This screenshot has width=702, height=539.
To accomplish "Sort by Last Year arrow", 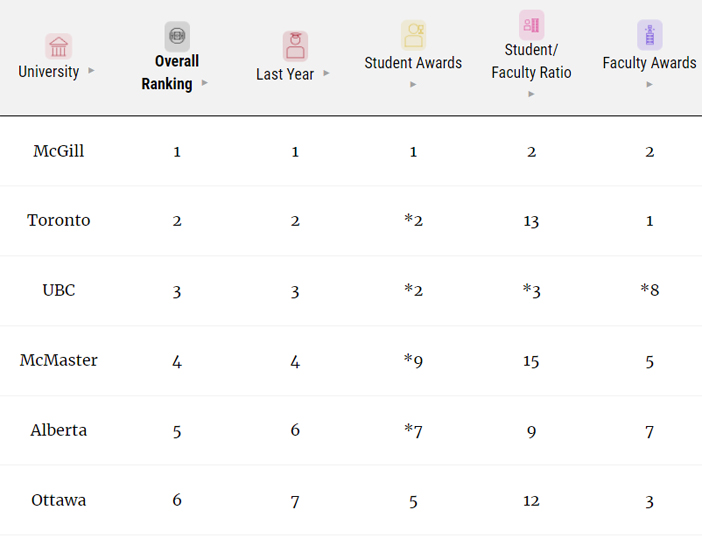I will coord(326,73).
